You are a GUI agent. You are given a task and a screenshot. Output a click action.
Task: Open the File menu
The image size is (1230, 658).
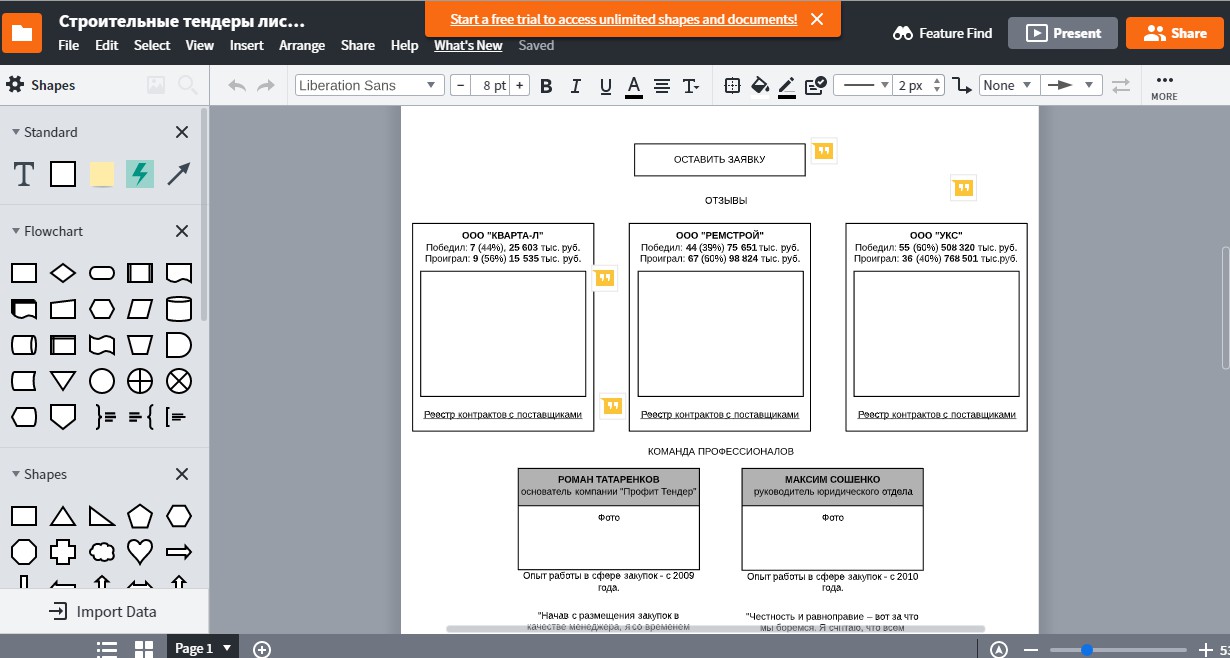68,45
